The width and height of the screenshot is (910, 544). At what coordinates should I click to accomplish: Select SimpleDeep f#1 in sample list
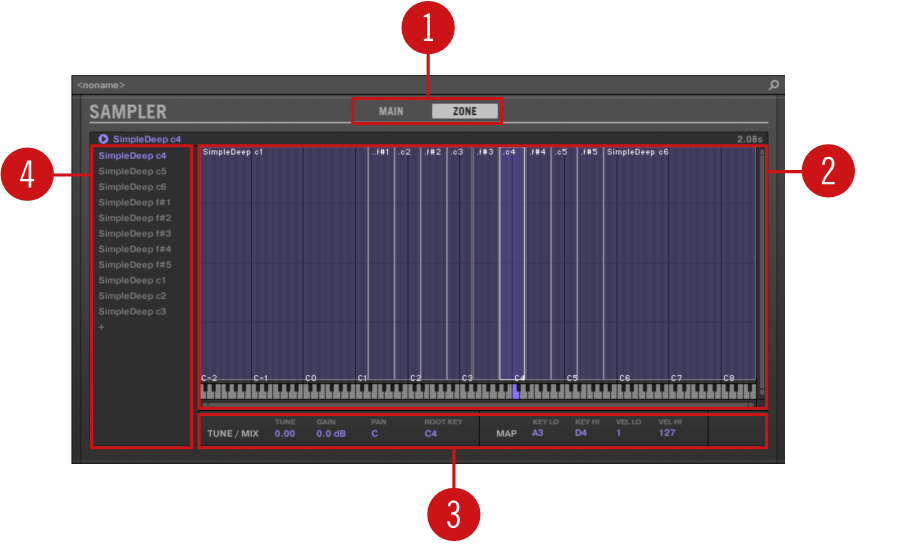tap(134, 202)
